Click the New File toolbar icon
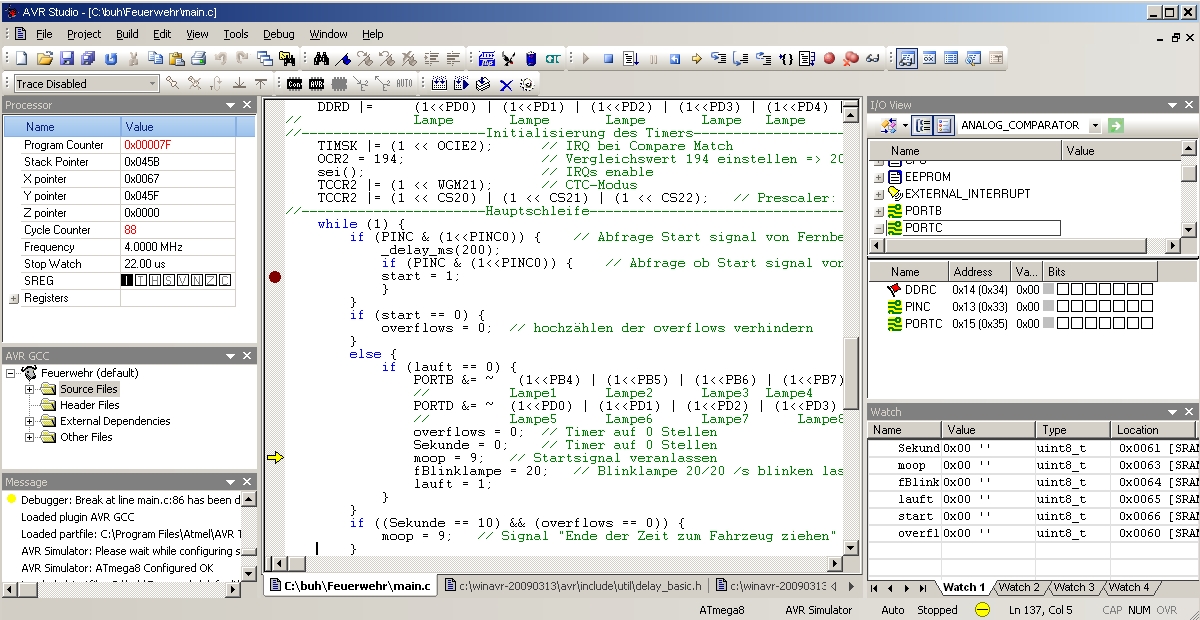1200x620 pixels. coord(21,58)
